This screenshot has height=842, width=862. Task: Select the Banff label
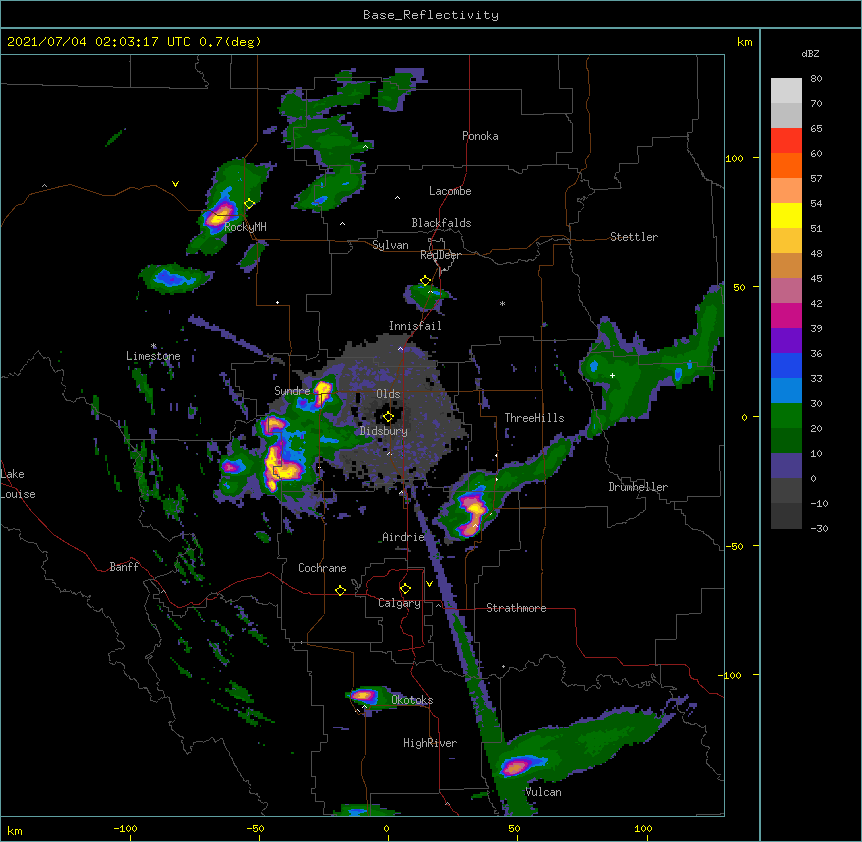point(124,567)
